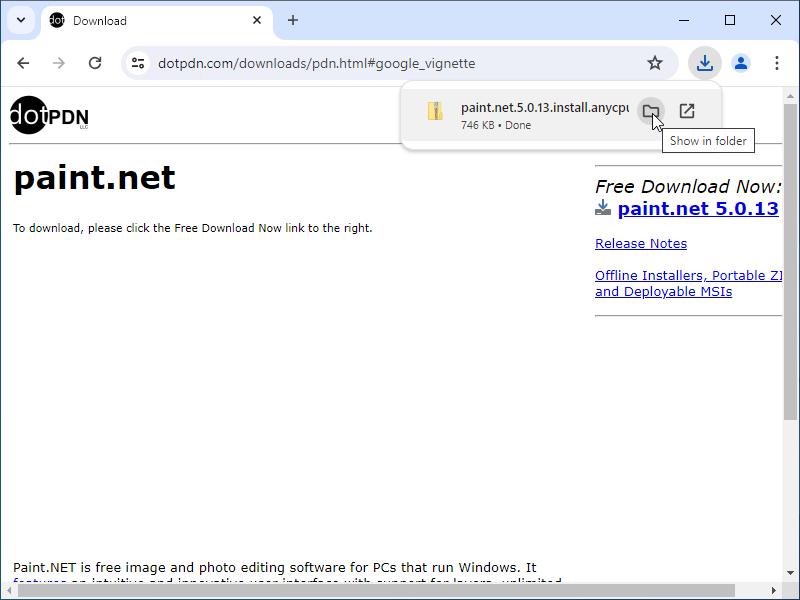The image size is (800, 600).
Task: Click the paint.net 5.0.13 download link
Action: tap(698, 208)
